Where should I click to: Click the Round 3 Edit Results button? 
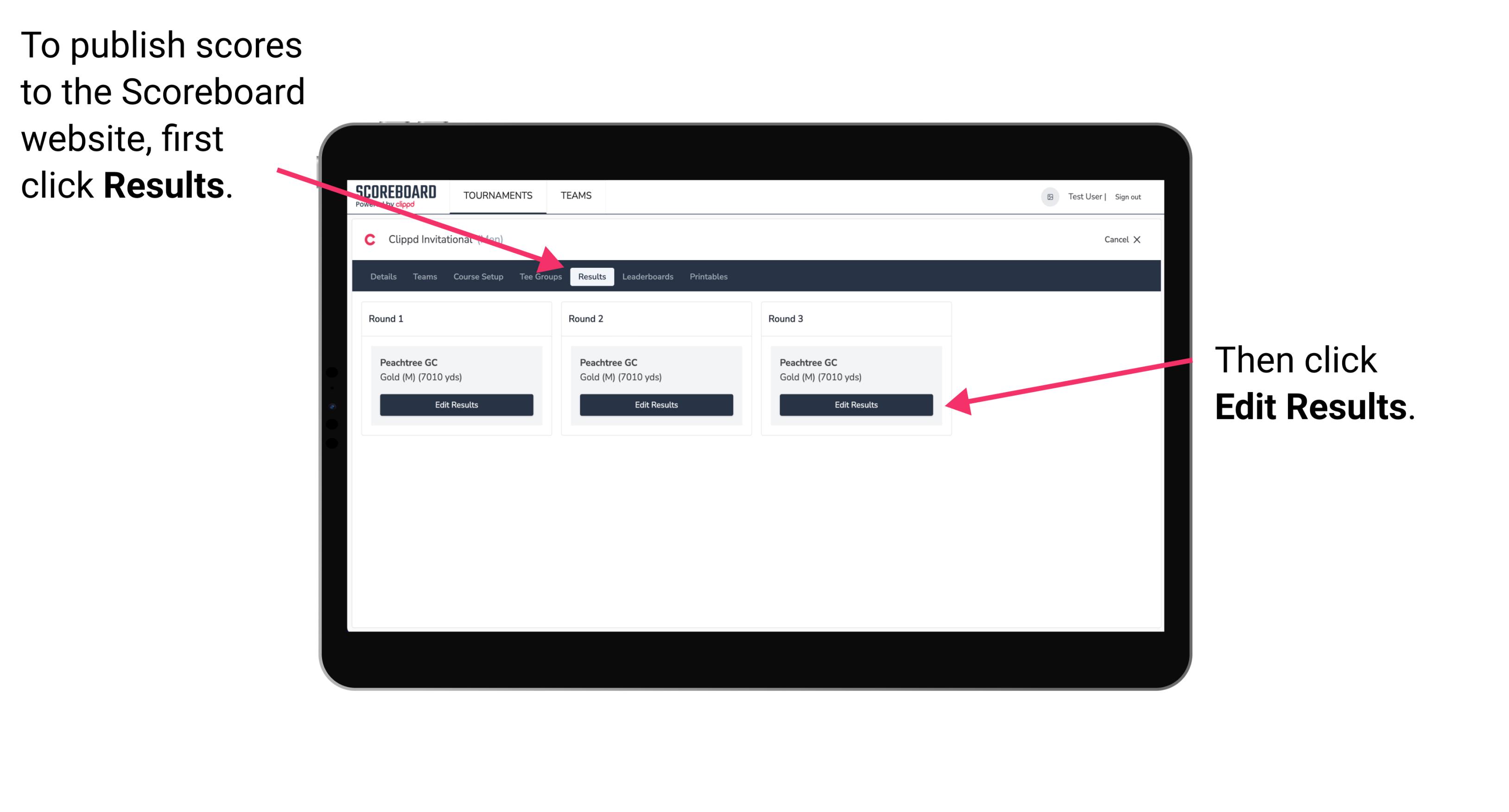854,405
